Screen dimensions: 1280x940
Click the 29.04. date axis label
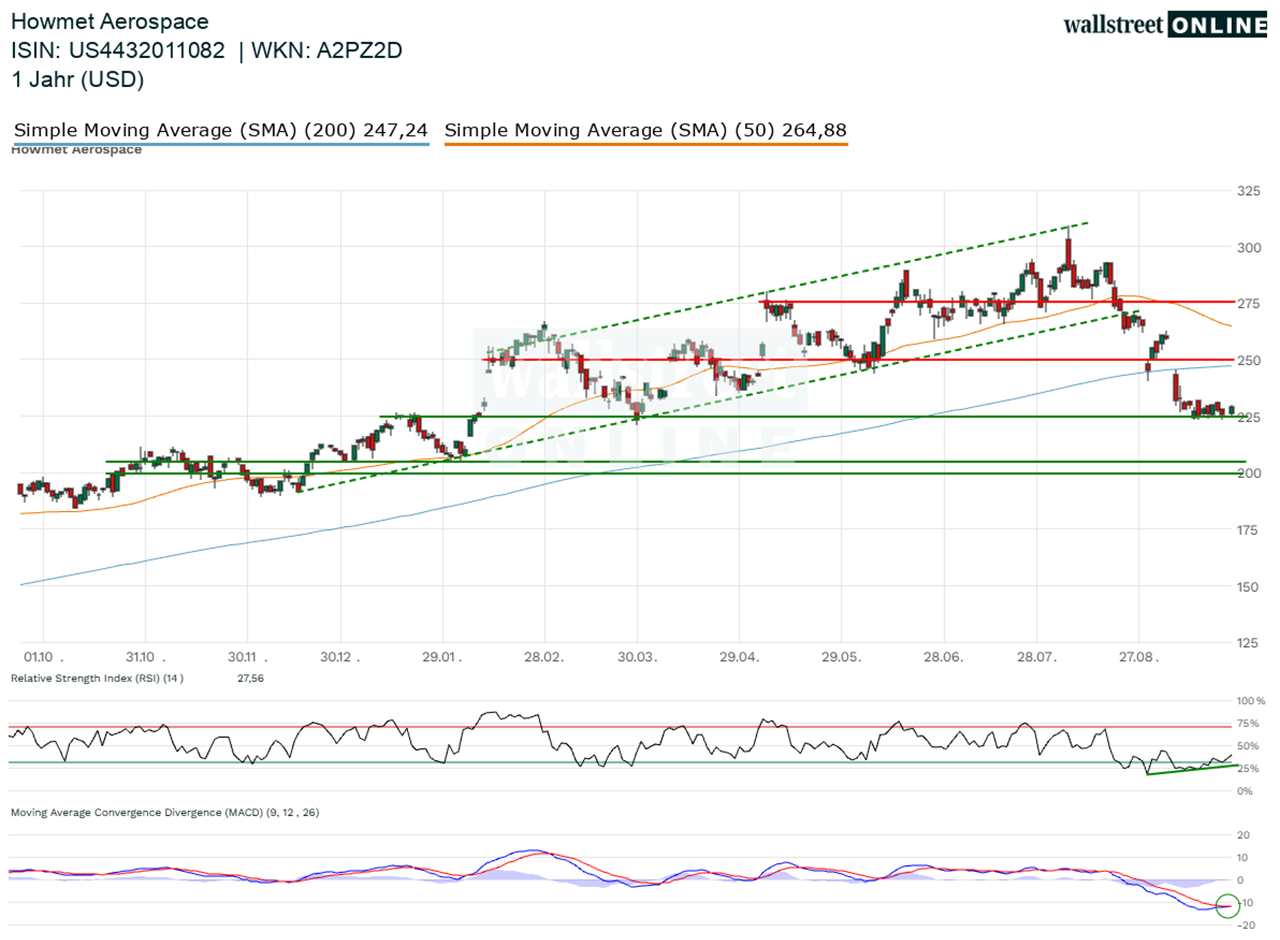click(x=738, y=657)
